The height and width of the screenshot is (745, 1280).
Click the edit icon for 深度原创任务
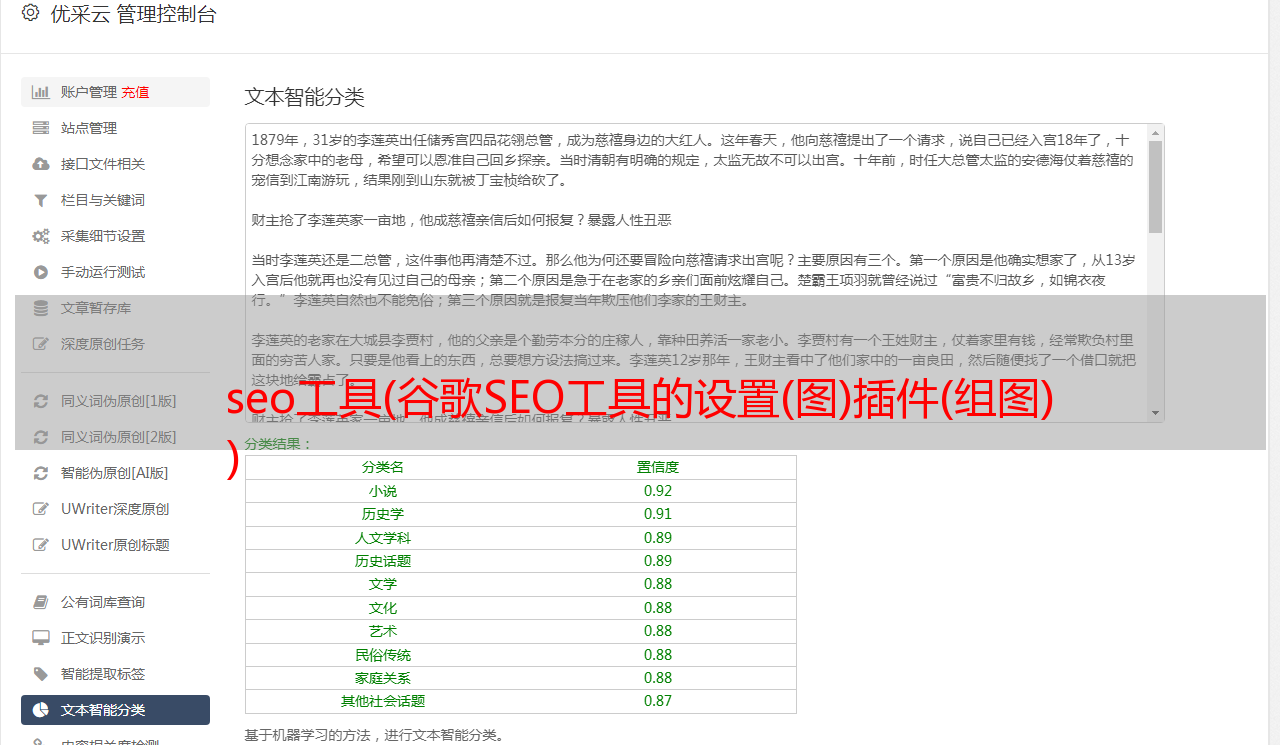(x=41, y=344)
